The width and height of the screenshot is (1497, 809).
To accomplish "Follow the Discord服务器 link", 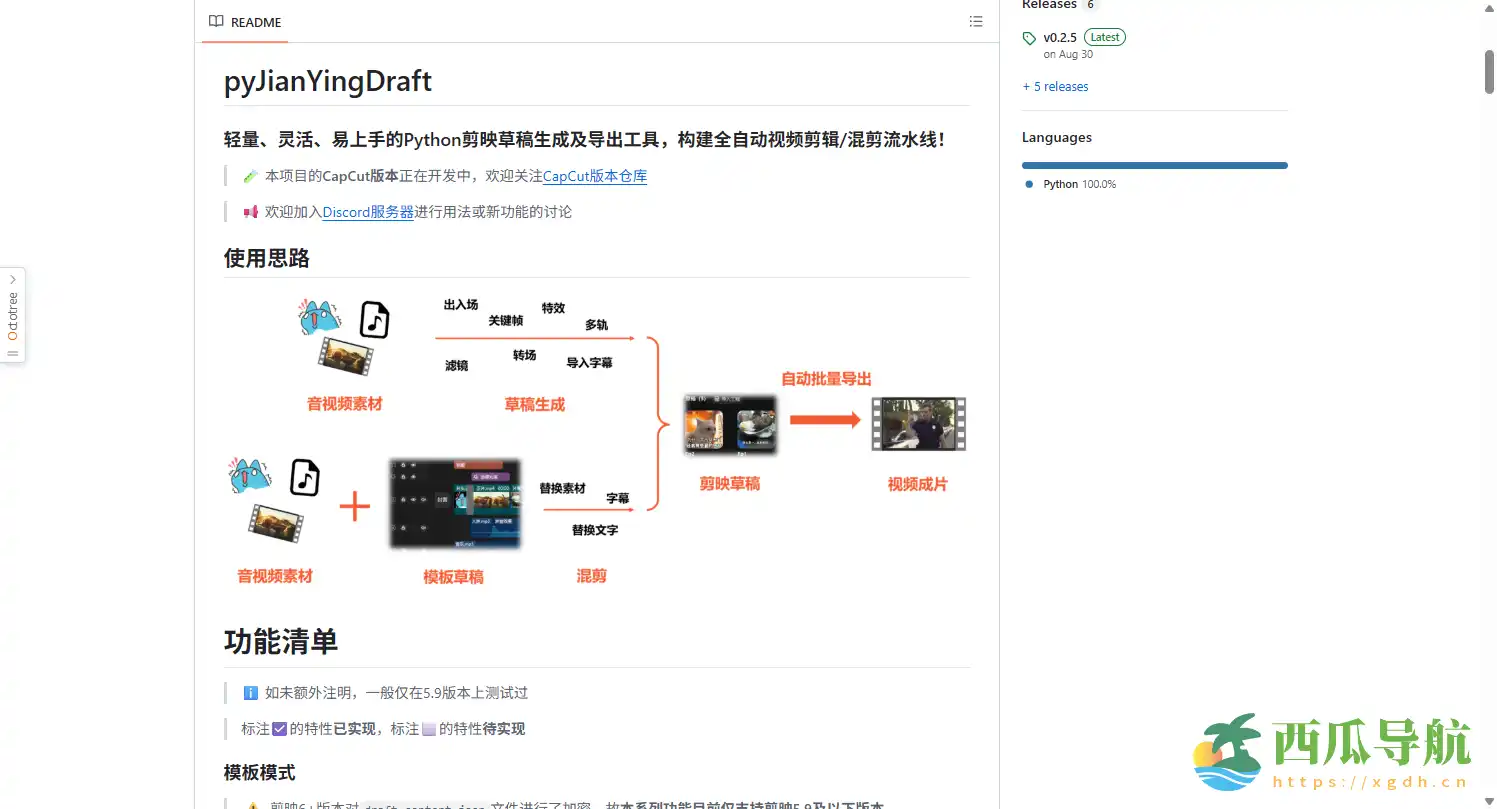I will pyautogui.click(x=367, y=212).
